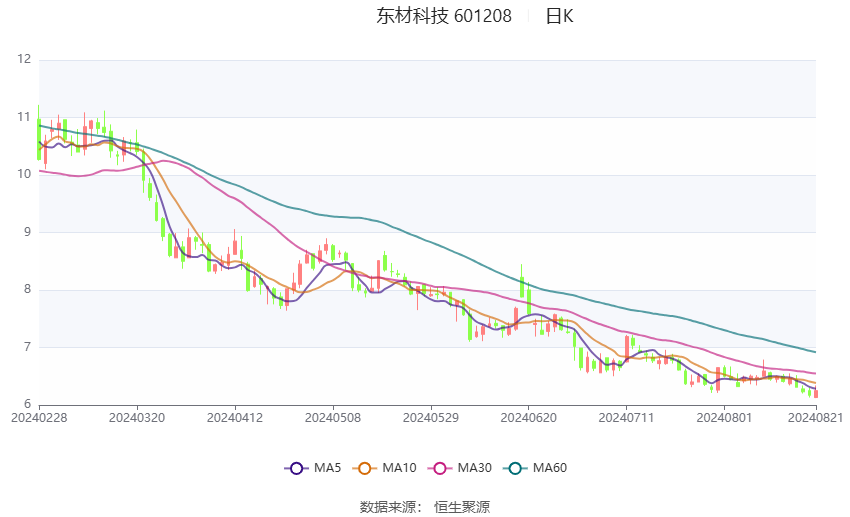
Task: Toggle the MA5 legend series
Action: coord(313,468)
